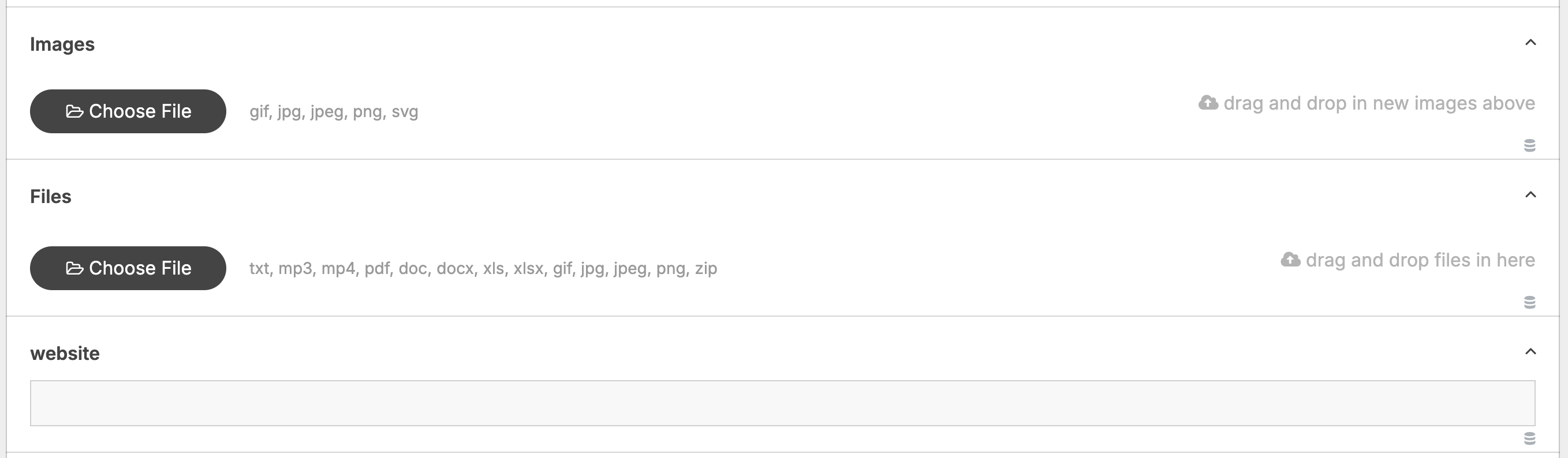Click the database icon below website field
Screen dimensions: 1568x458
[1530, 438]
